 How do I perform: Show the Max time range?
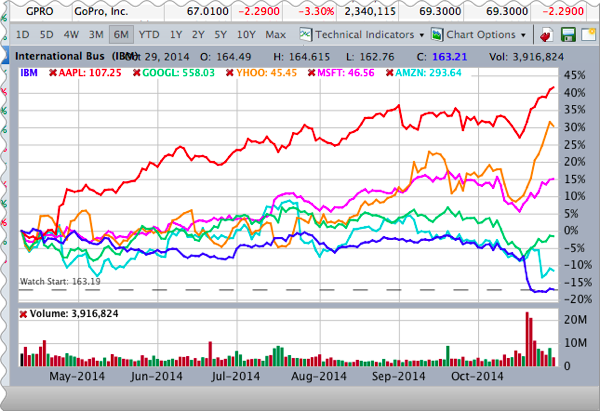pos(276,35)
